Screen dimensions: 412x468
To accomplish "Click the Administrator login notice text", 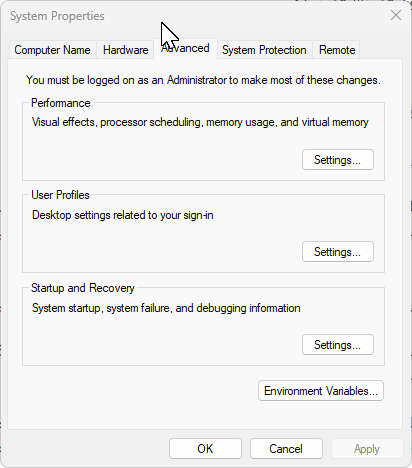I will tap(203, 80).
